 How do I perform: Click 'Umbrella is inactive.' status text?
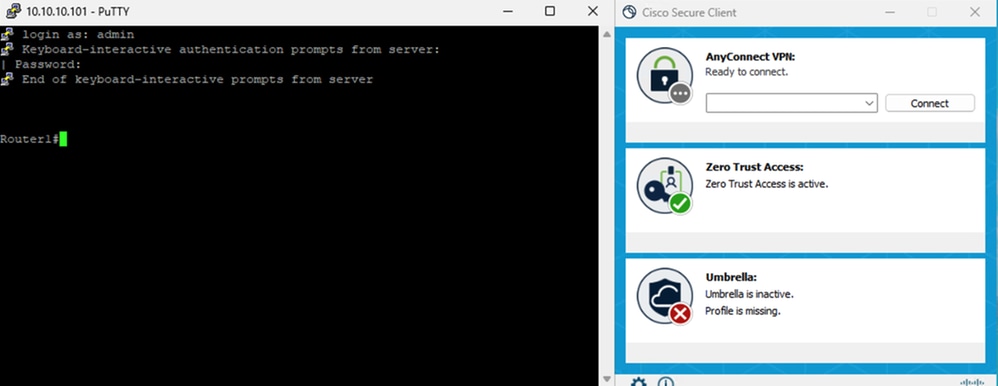750,294
